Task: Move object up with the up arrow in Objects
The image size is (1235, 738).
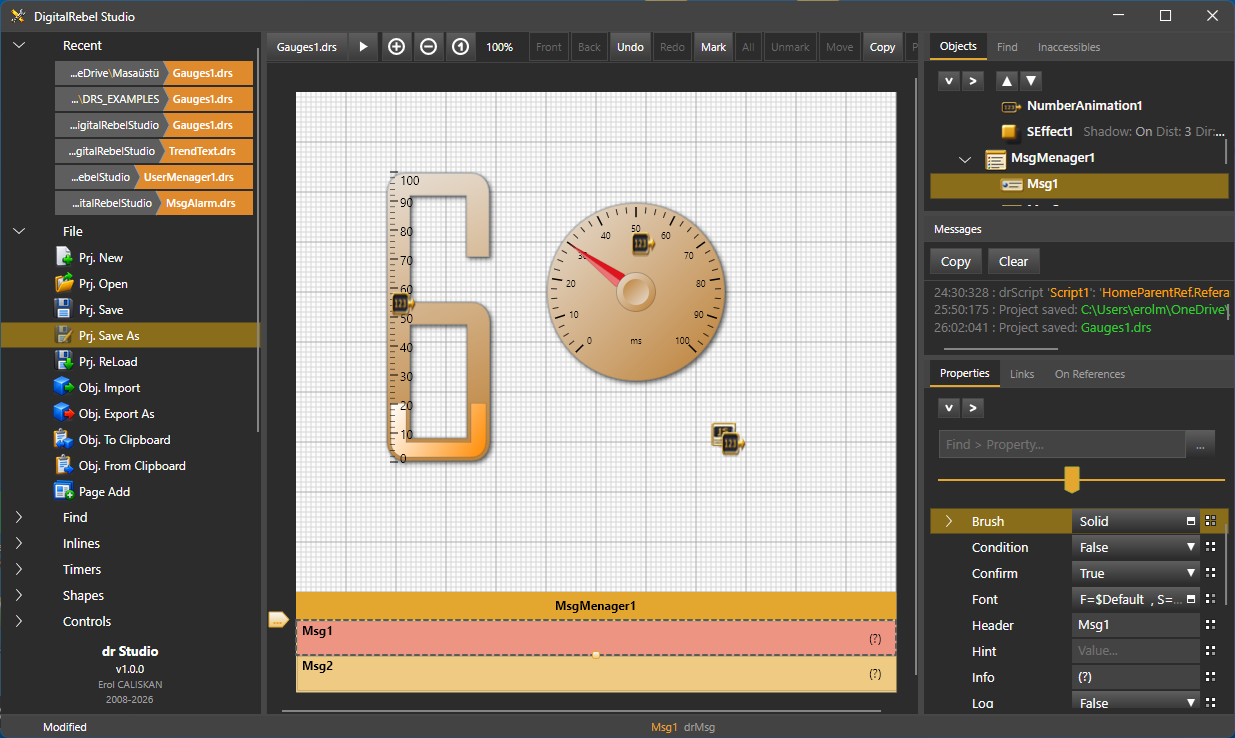Action: (1008, 80)
